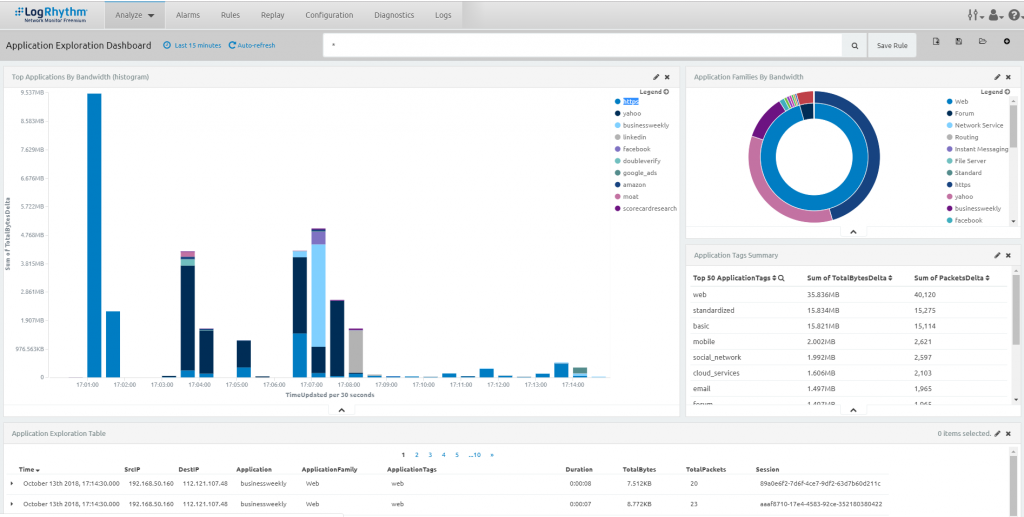Edit the Application Tags Summary panel
Viewport: 1024px width, 517px height.
click(997, 255)
